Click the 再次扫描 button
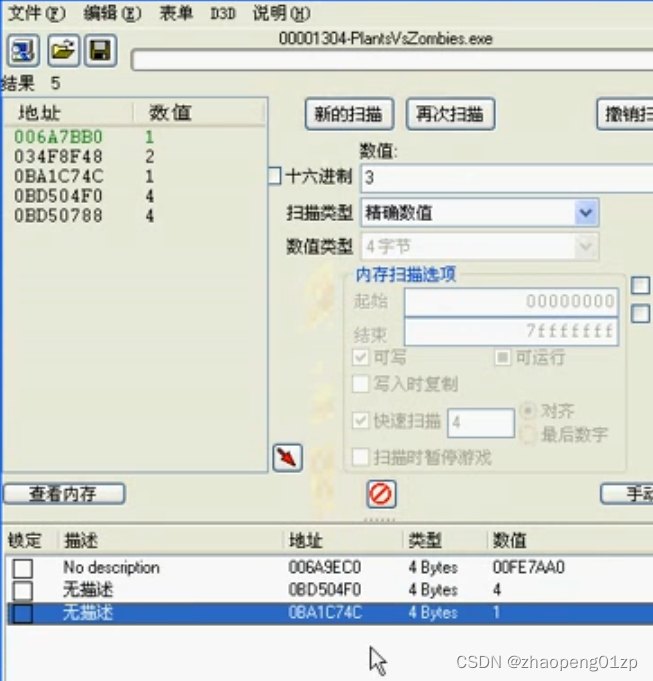Viewport: 653px width, 681px height. [450, 114]
